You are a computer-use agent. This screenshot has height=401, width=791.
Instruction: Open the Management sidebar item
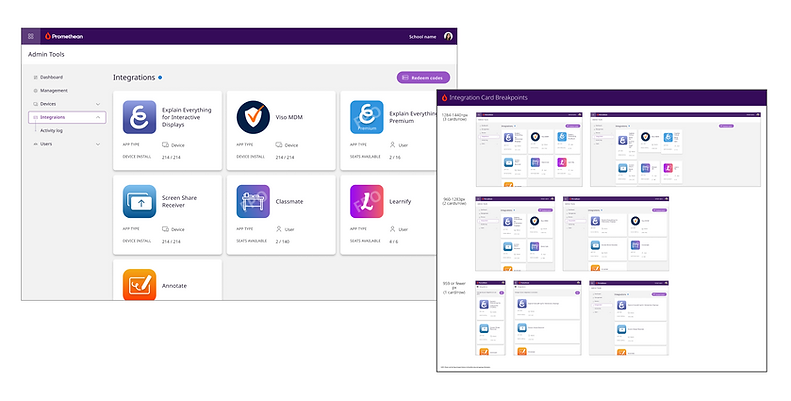[x=54, y=91]
